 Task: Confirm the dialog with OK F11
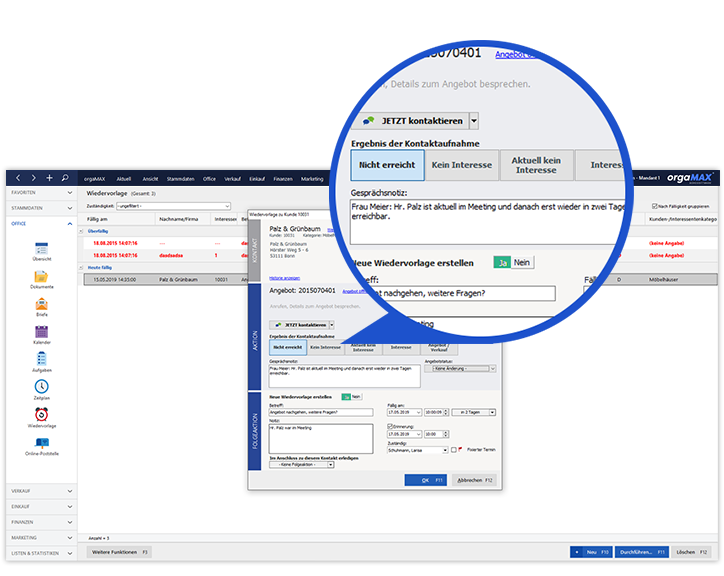click(425, 480)
